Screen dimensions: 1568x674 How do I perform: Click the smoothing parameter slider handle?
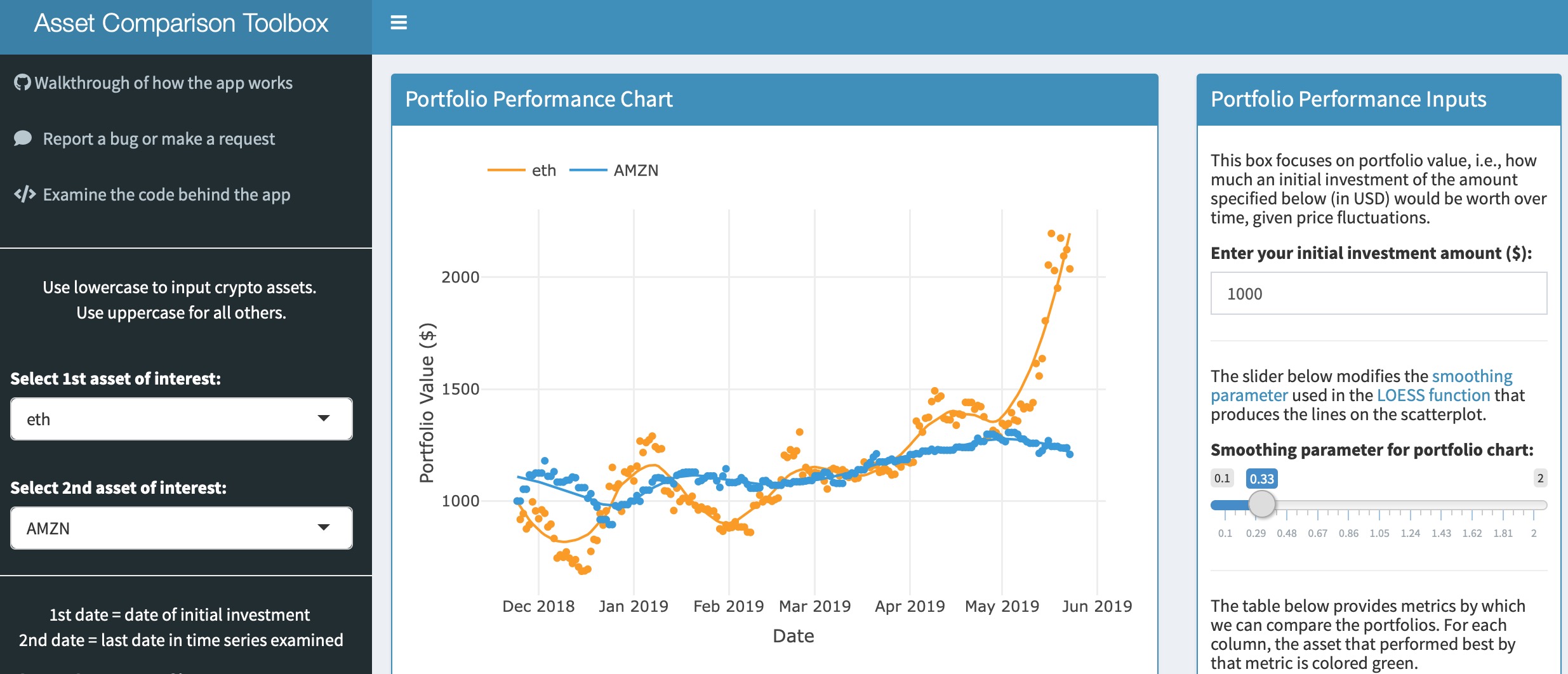pos(1261,505)
